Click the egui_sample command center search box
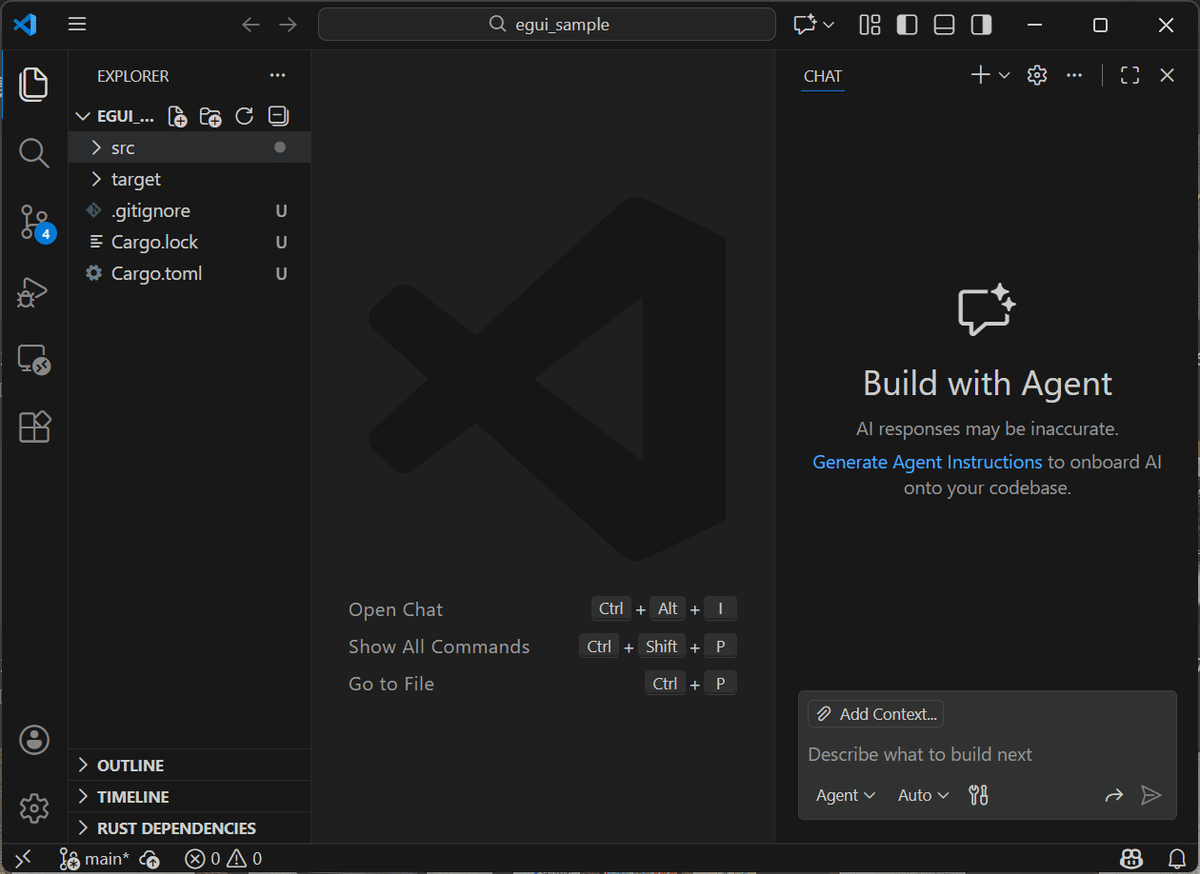 (x=547, y=25)
